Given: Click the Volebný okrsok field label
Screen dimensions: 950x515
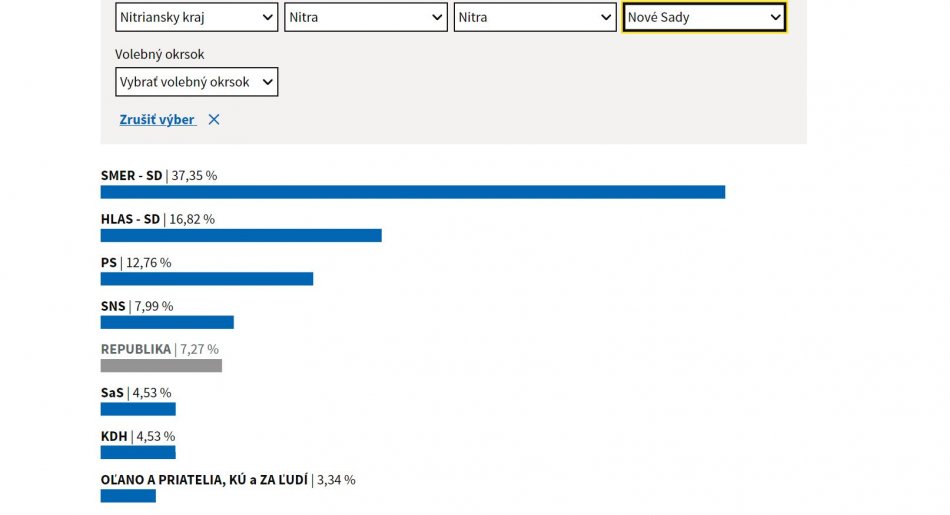Looking at the screenshot, I should [160, 54].
